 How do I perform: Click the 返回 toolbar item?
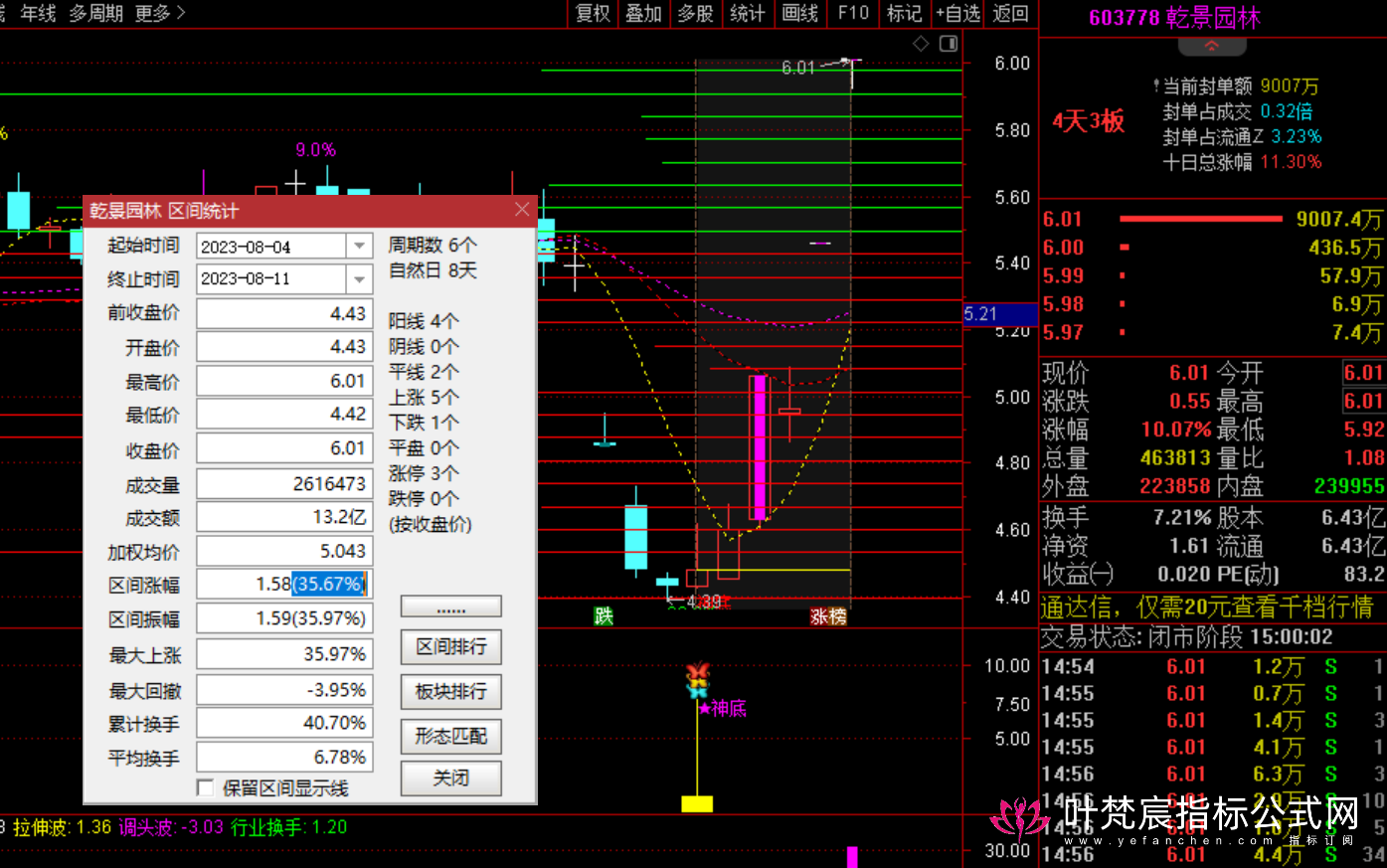point(1010,13)
